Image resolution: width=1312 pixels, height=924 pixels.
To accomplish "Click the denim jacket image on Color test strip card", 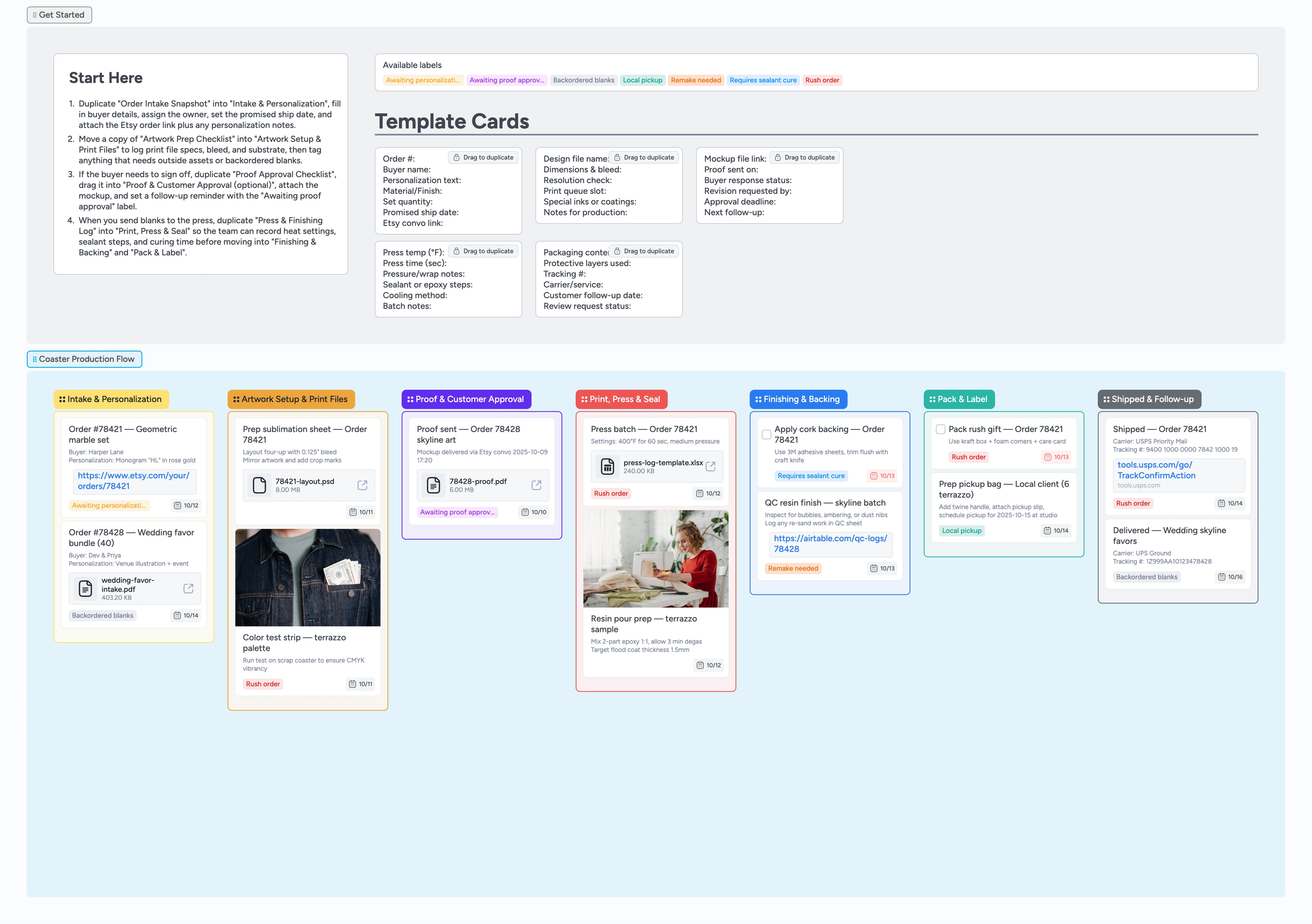I will 307,577.
